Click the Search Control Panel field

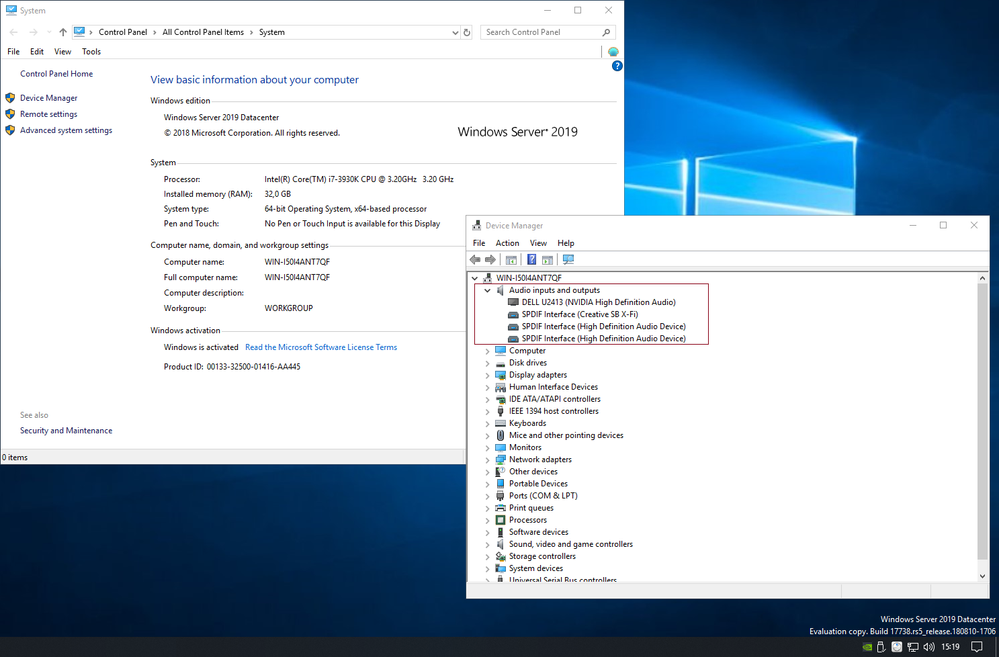(547, 32)
